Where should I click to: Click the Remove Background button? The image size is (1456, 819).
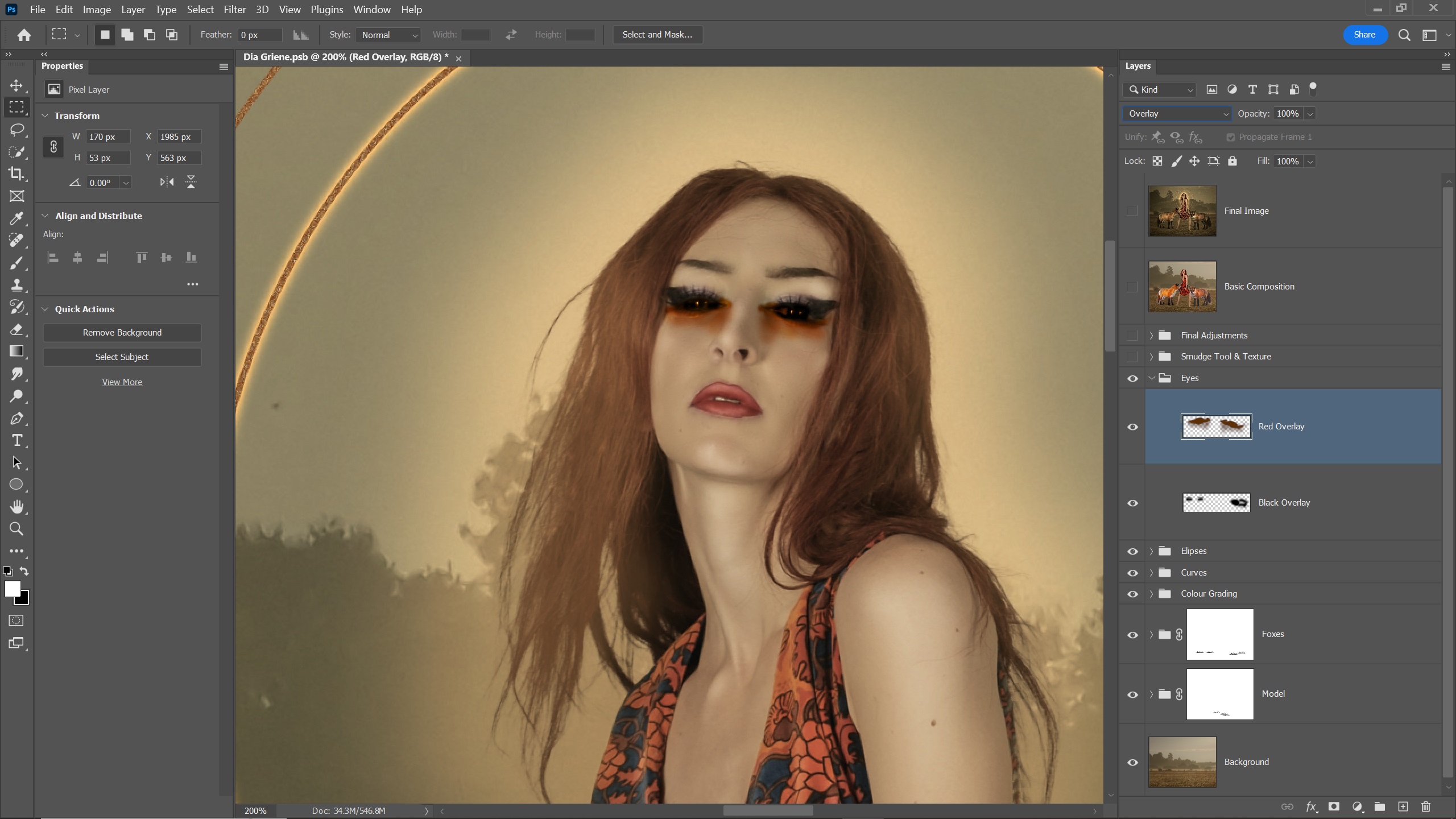(x=122, y=333)
